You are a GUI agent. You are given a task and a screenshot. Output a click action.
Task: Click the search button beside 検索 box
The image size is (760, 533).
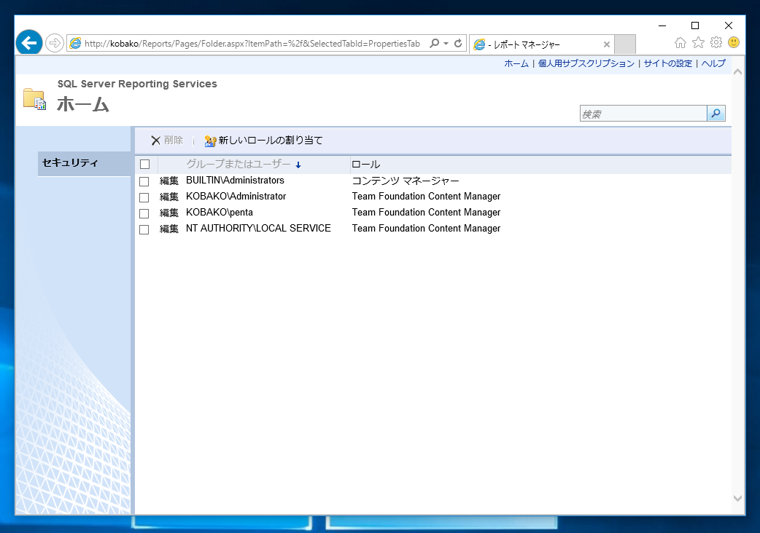click(716, 113)
